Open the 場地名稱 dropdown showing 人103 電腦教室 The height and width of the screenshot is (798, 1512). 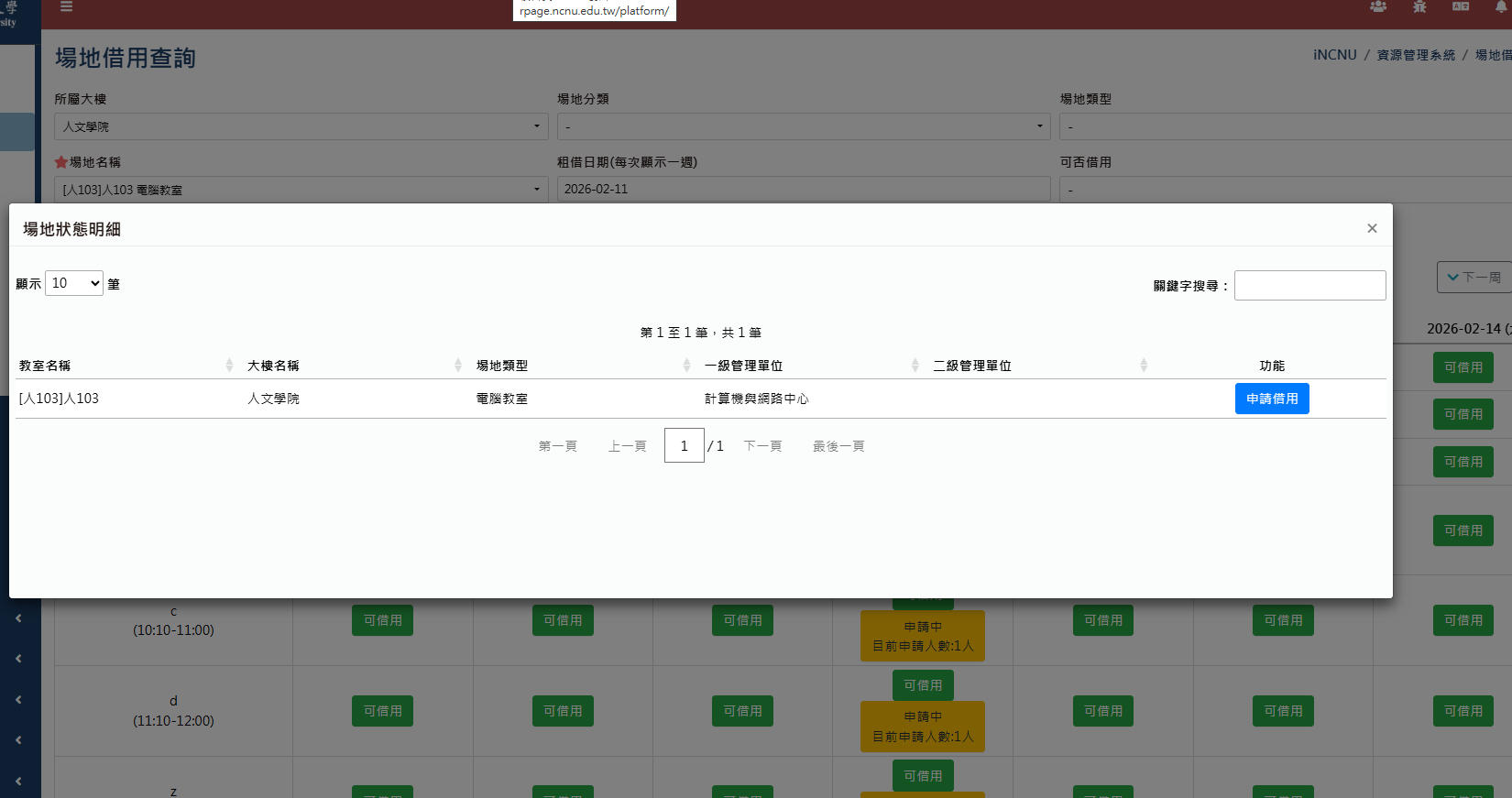pyautogui.click(x=301, y=190)
